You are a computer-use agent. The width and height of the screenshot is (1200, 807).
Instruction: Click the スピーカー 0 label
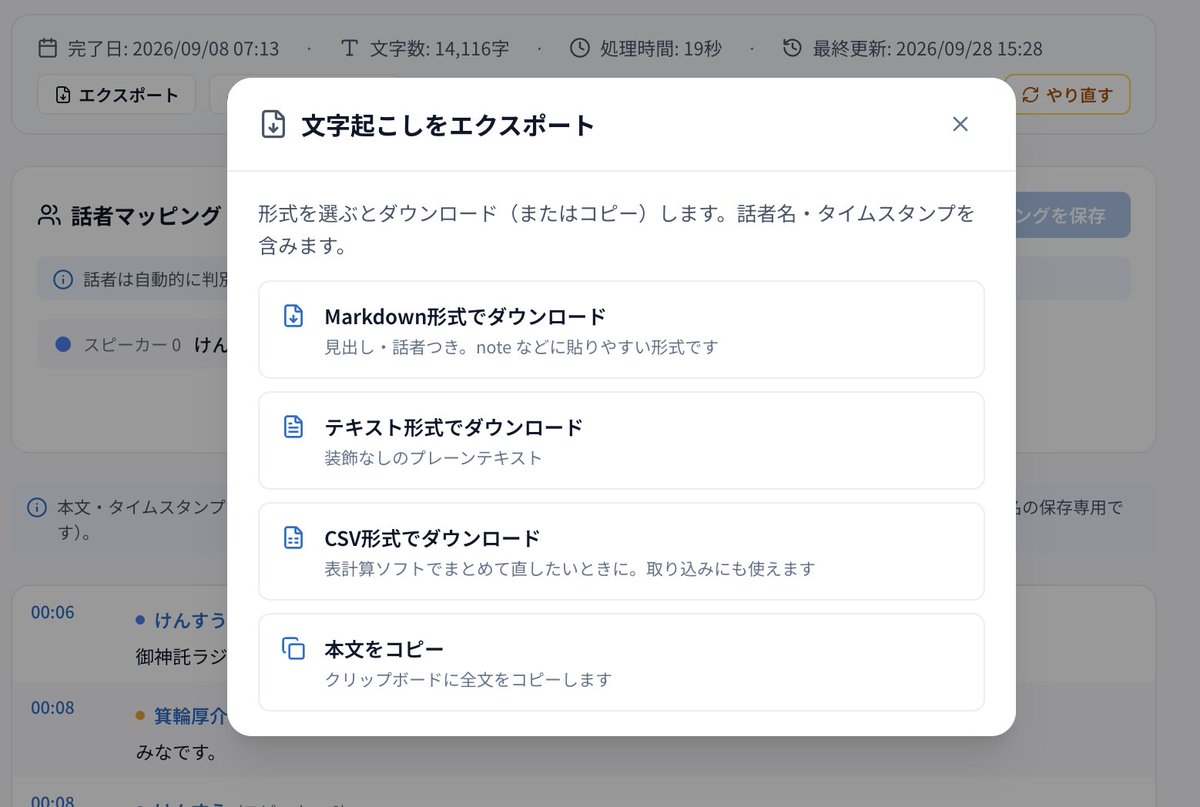pyautogui.click(x=132, y=344)
